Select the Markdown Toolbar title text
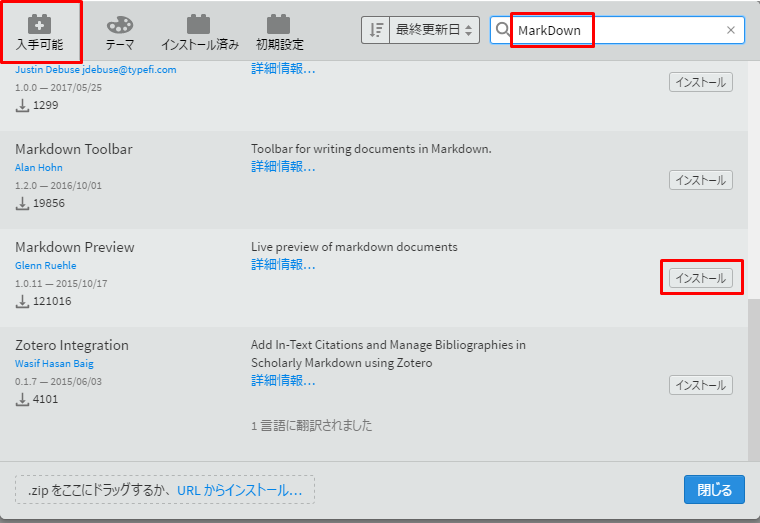Image resolution: width=760 pixels, height=523 pixels. pyautogui.click(x=74, y=149)
